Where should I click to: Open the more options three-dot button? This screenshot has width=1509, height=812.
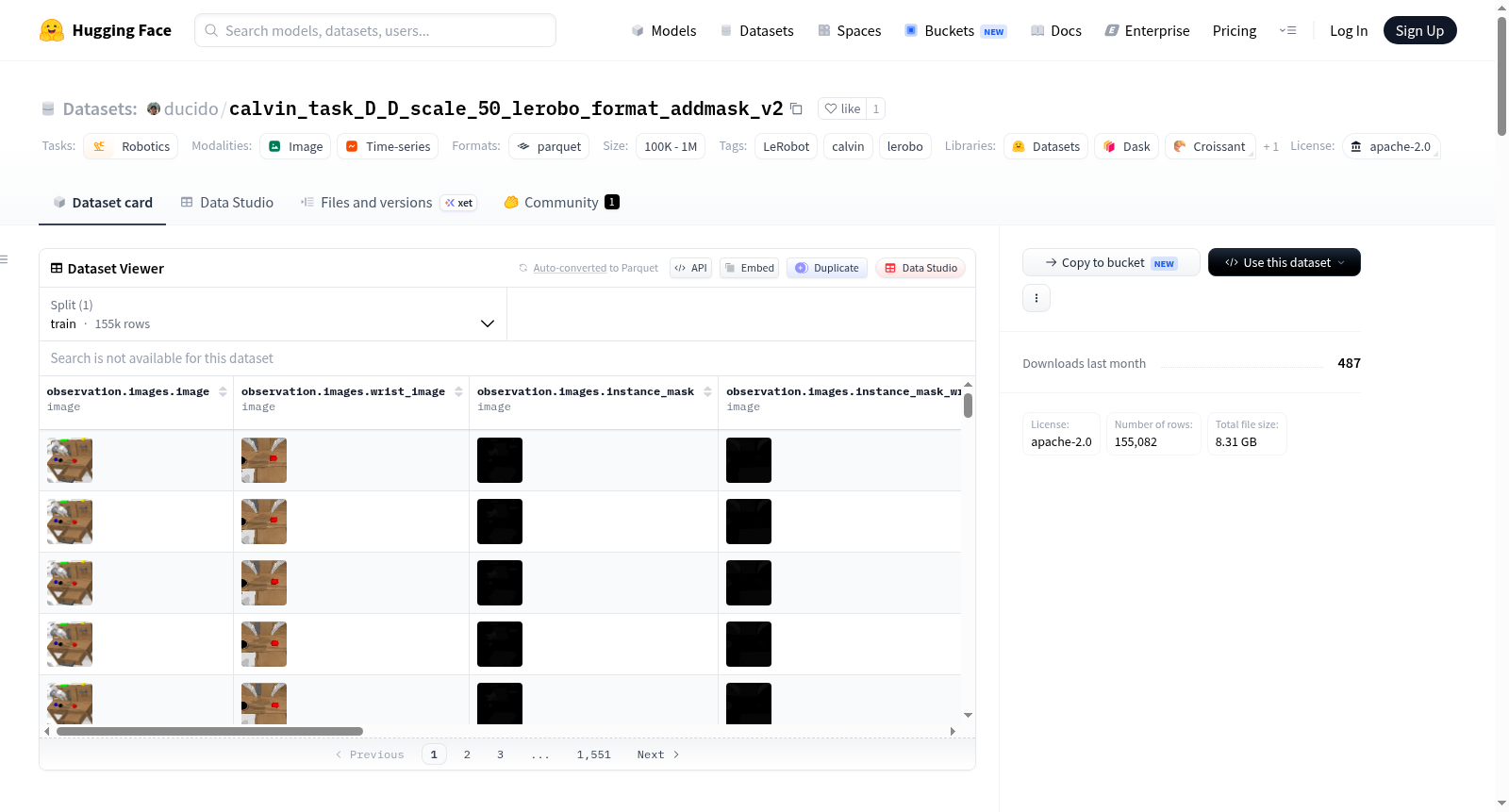pyautogui.click(x=1036, y=298)
